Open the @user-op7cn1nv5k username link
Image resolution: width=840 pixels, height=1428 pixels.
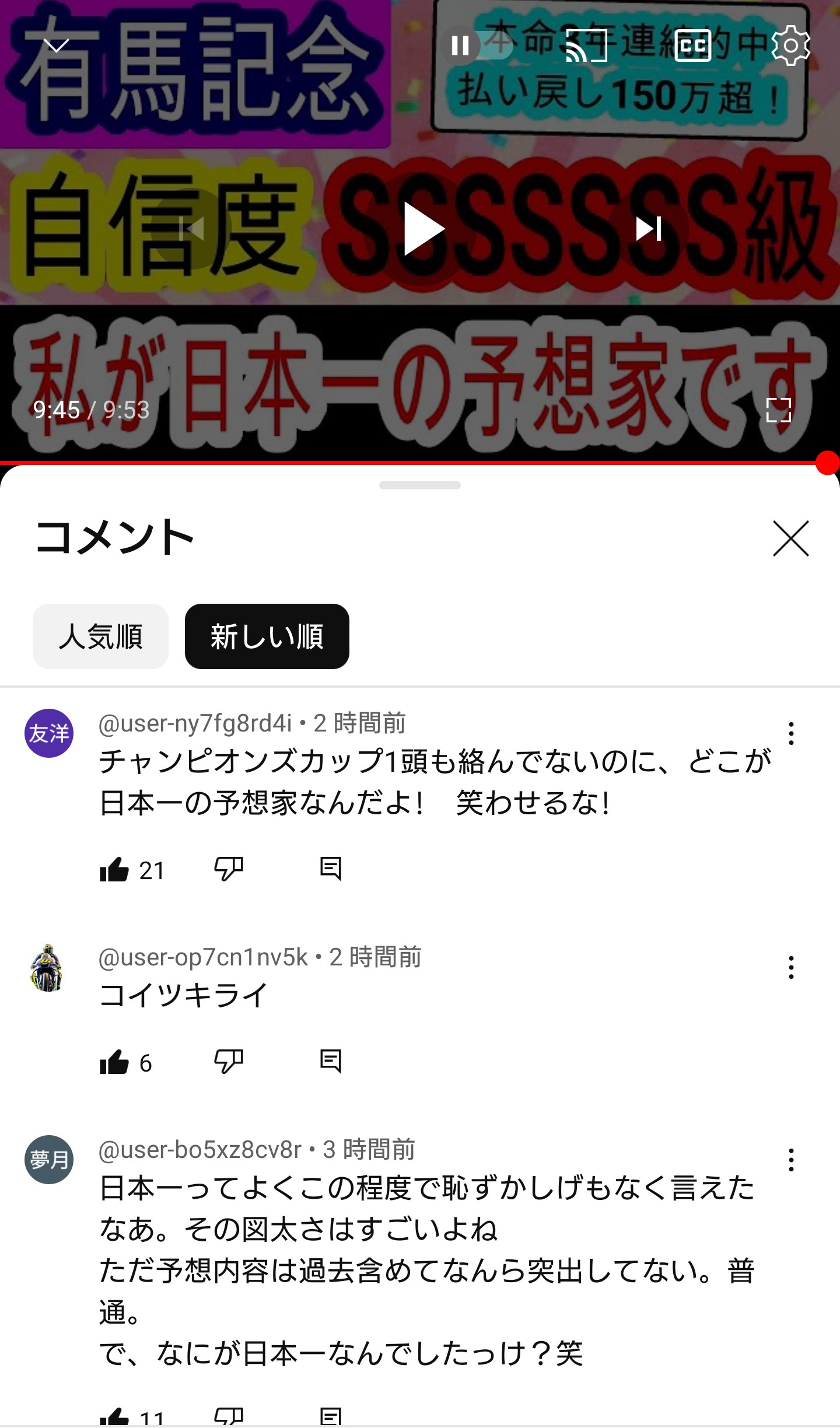(x=203, y=957)
